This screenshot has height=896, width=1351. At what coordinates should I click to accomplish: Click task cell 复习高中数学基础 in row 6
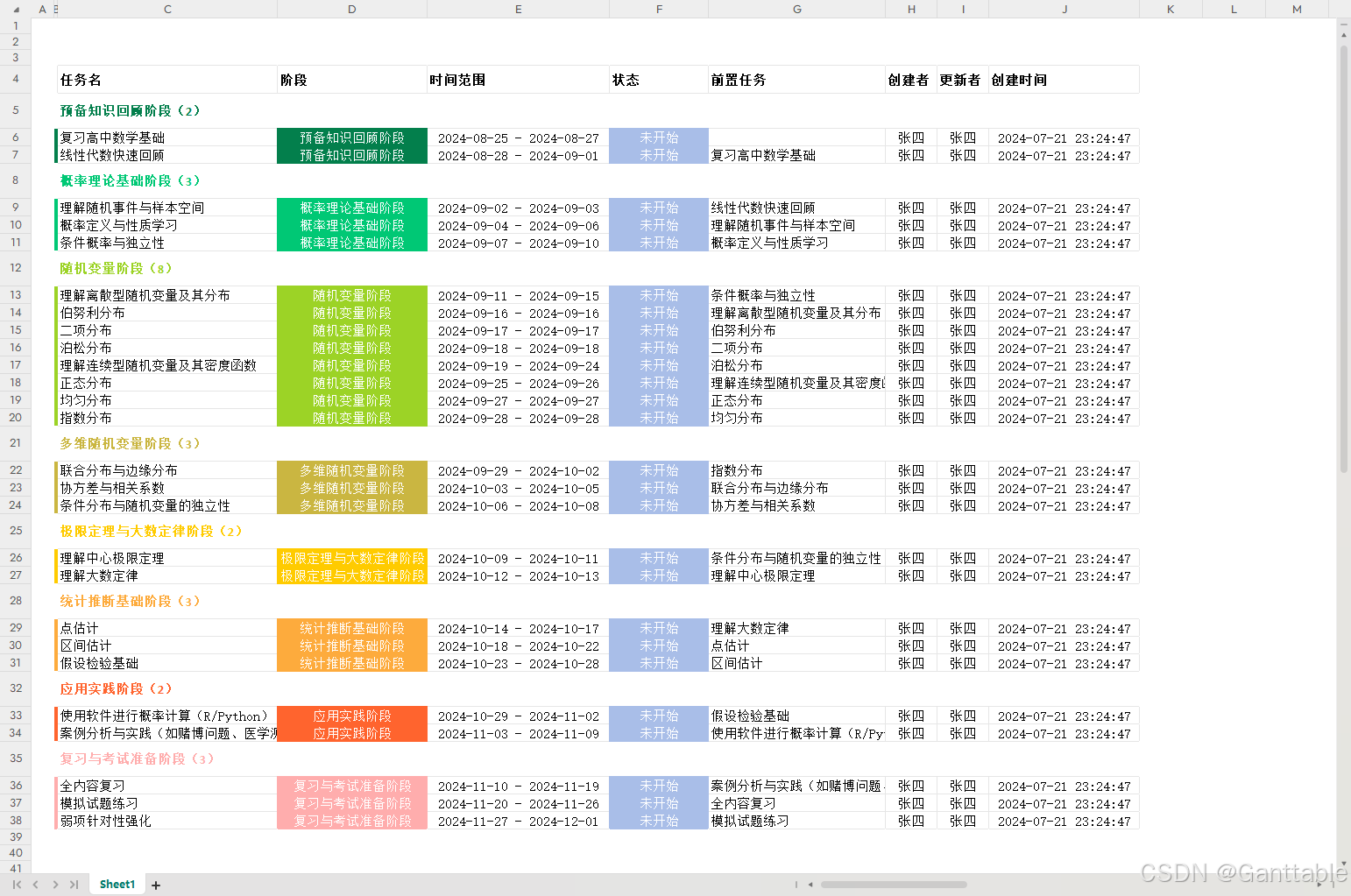click(167, 138)
